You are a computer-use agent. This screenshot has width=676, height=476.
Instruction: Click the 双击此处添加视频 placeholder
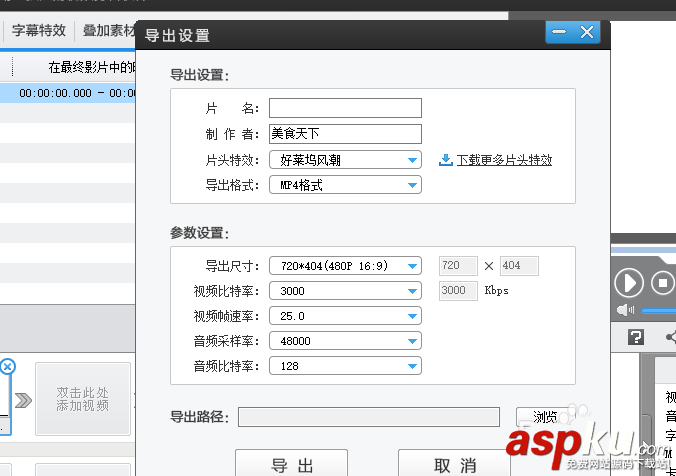tap(83, 399)
